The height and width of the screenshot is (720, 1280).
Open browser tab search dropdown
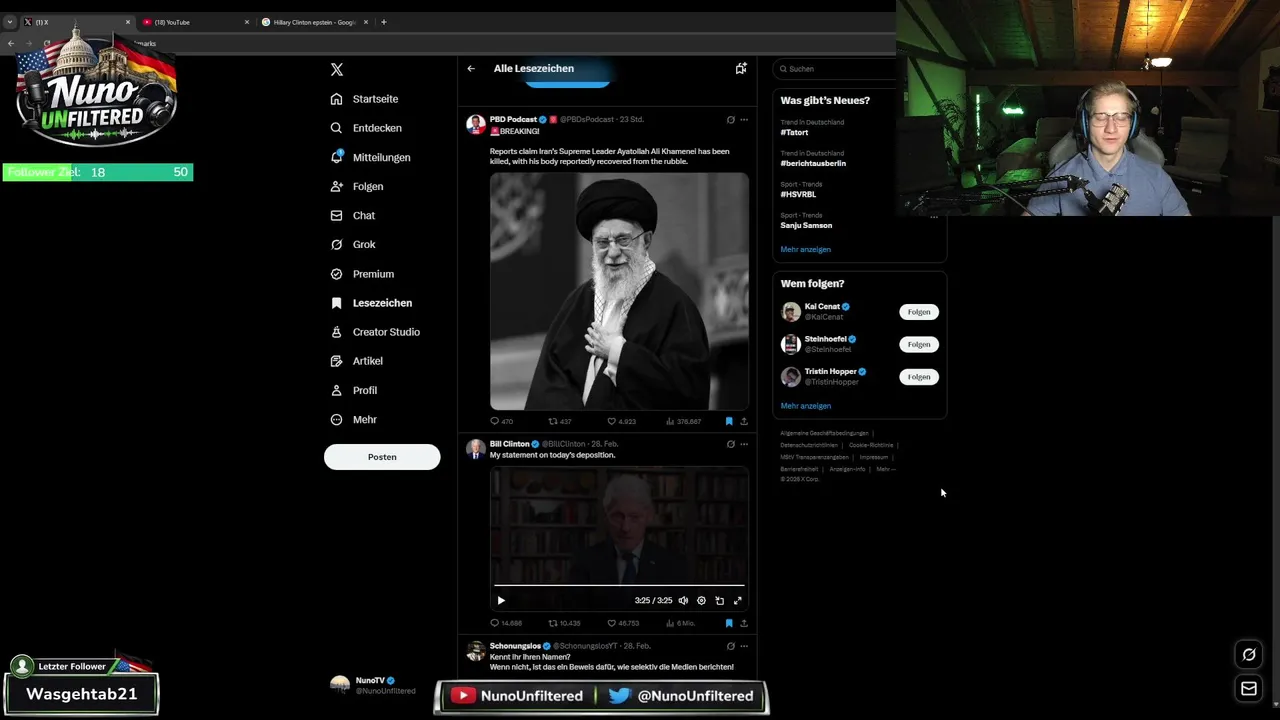(x=10, y=22)
